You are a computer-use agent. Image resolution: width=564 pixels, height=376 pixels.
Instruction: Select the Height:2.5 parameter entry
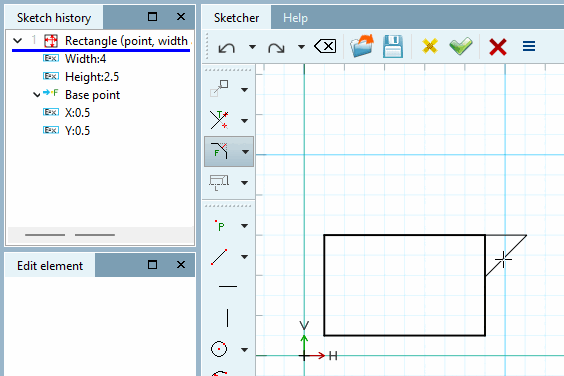click(92, 77)
